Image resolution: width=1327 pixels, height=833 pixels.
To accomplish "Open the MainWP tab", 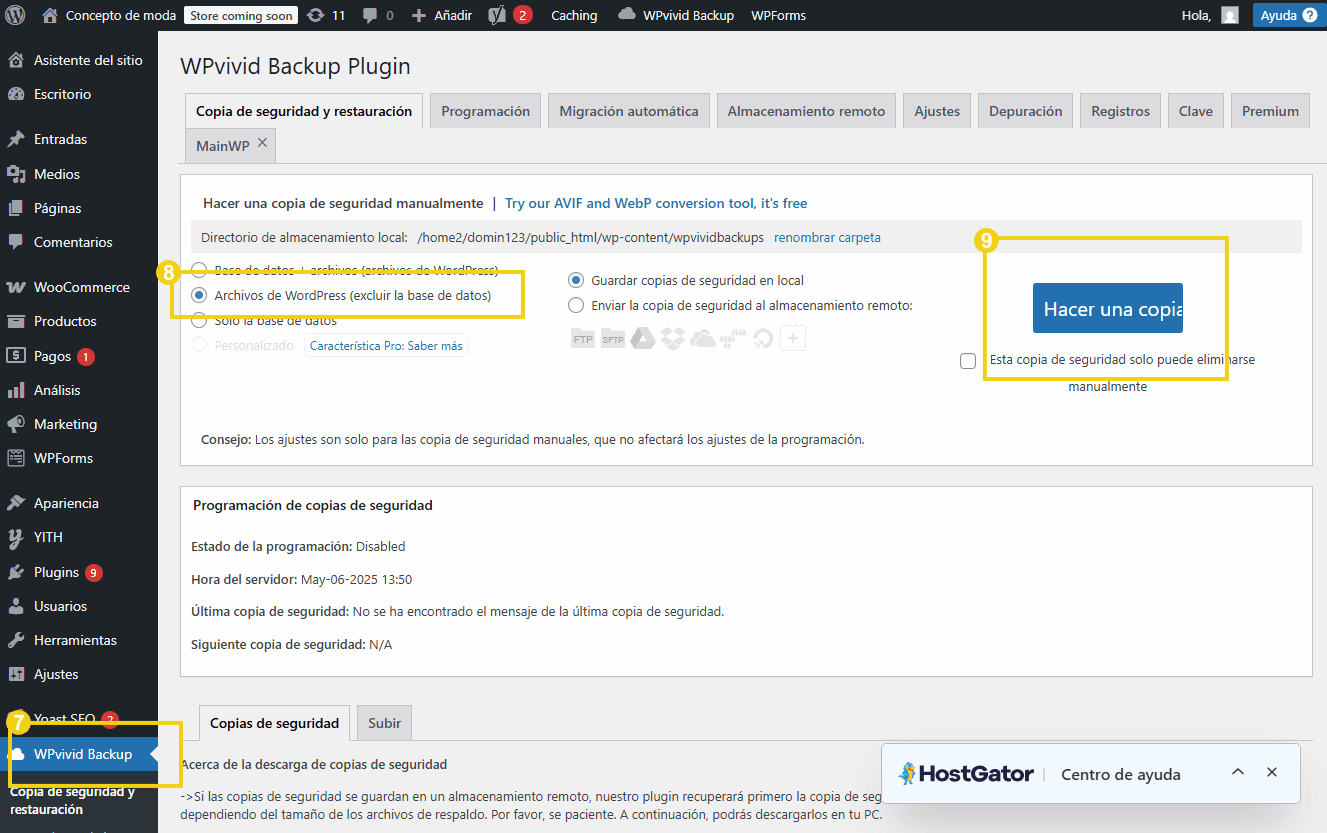I will (223, 145).
